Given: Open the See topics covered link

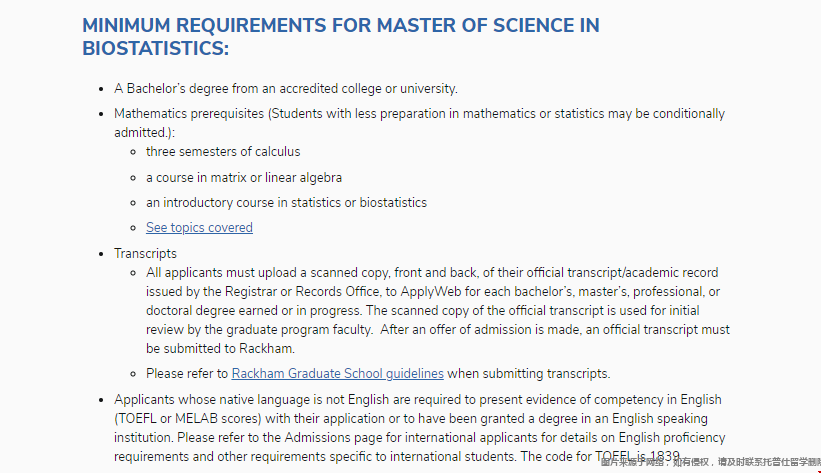Looking at the screenshot, I should (x=199, y=228).
